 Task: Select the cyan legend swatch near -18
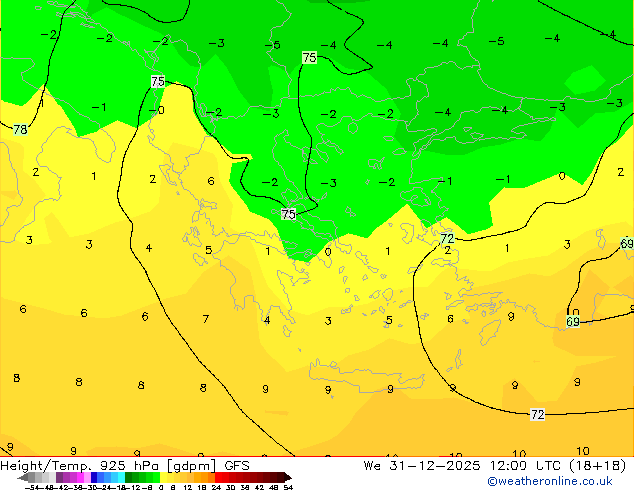[121, 477]
